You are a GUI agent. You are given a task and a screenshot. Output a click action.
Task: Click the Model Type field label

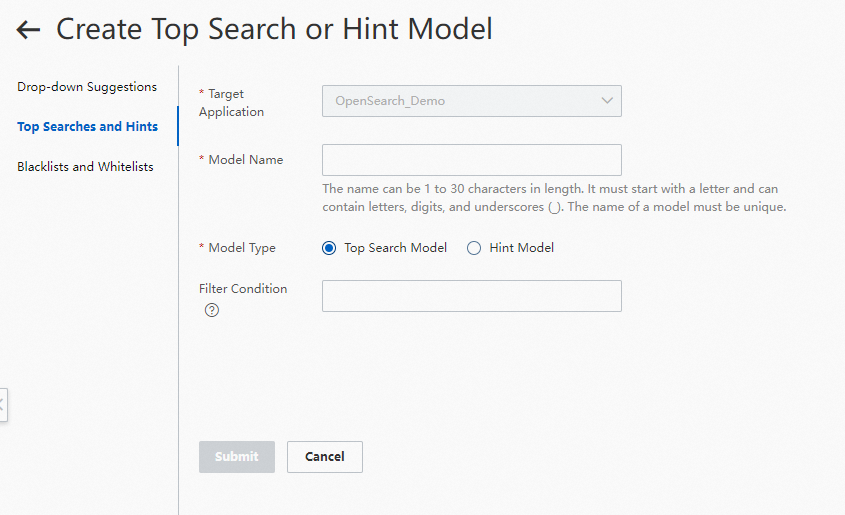click(241, 248)
